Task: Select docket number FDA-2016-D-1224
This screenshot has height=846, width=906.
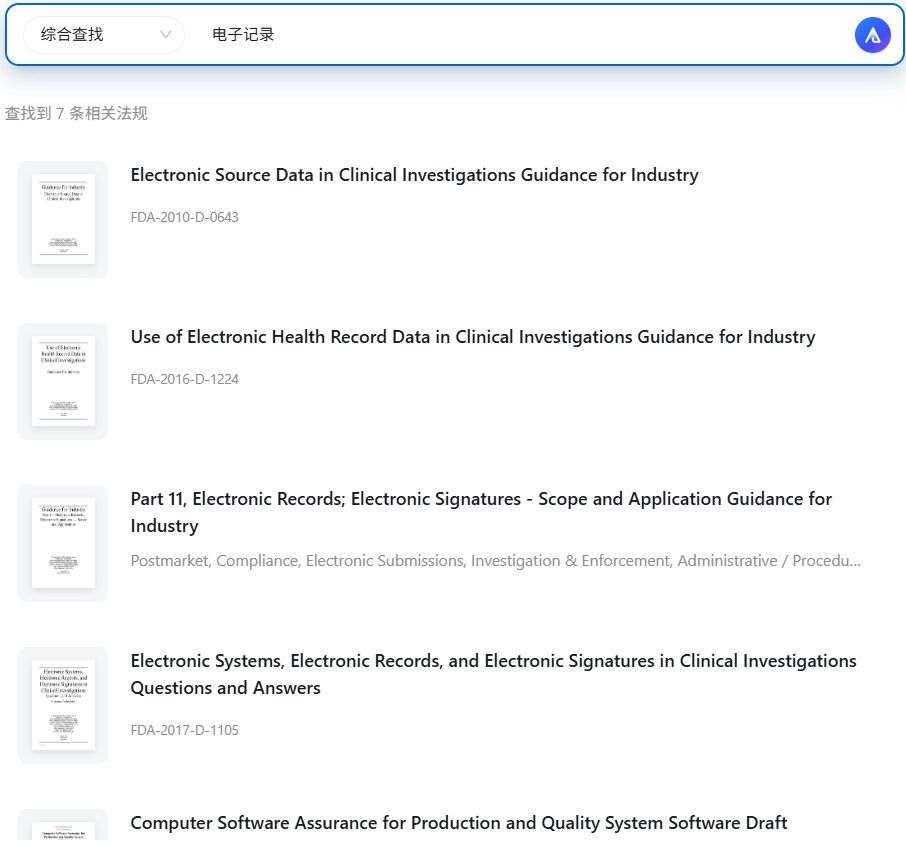Action: point(184,379)
